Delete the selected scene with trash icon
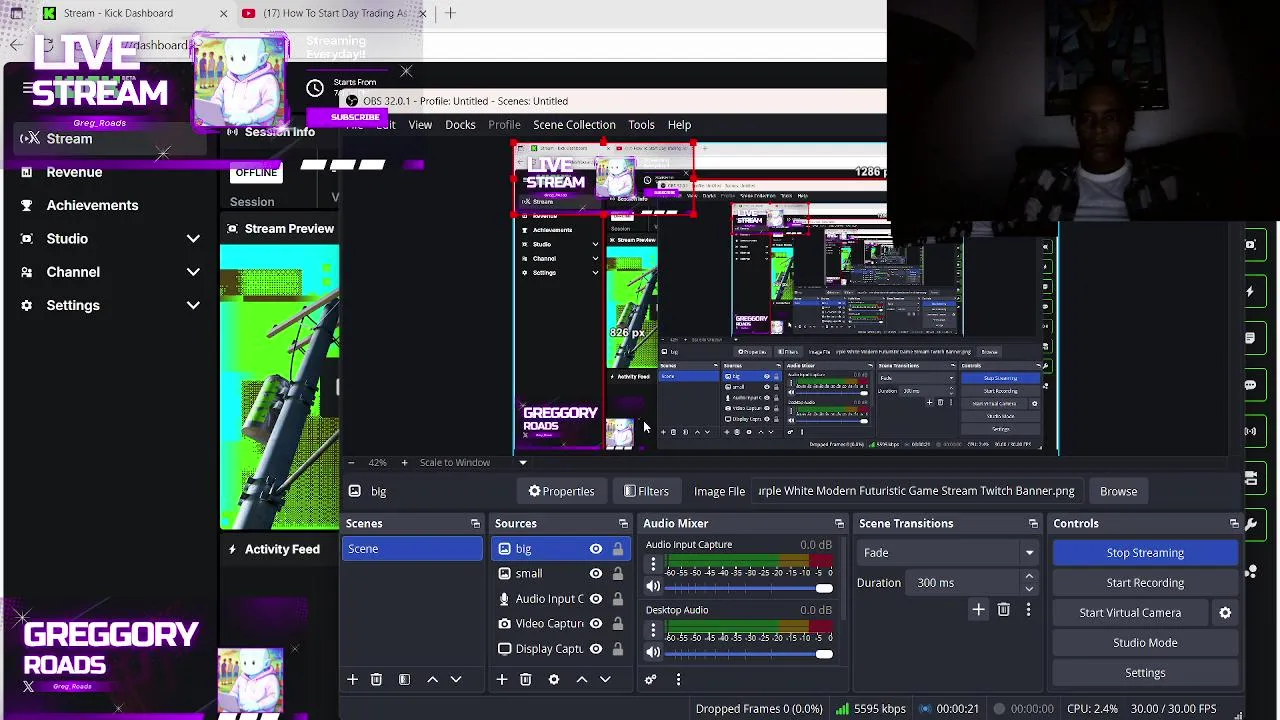Viewport: 1280px width, 720px height. pos(376,680)
